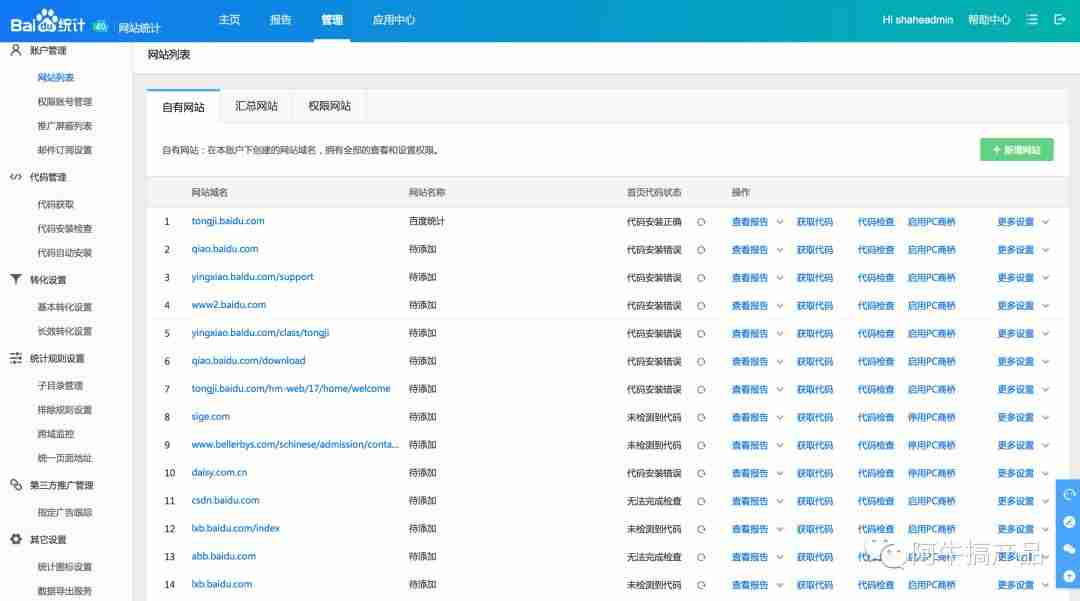Expand 更多设置 dropdown for 百度统计 row
The width and height of the screenshot is (1080, 601).
coord(1016,221)
